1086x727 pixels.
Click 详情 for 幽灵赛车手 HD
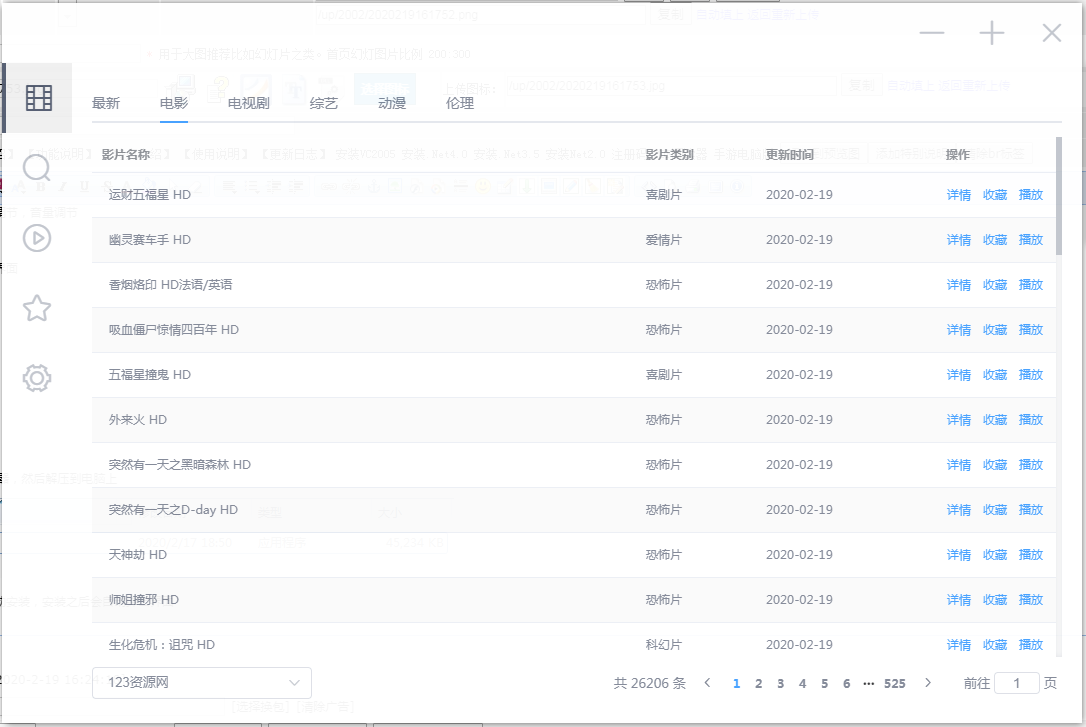pyautogui.click(x=958, y=240)
